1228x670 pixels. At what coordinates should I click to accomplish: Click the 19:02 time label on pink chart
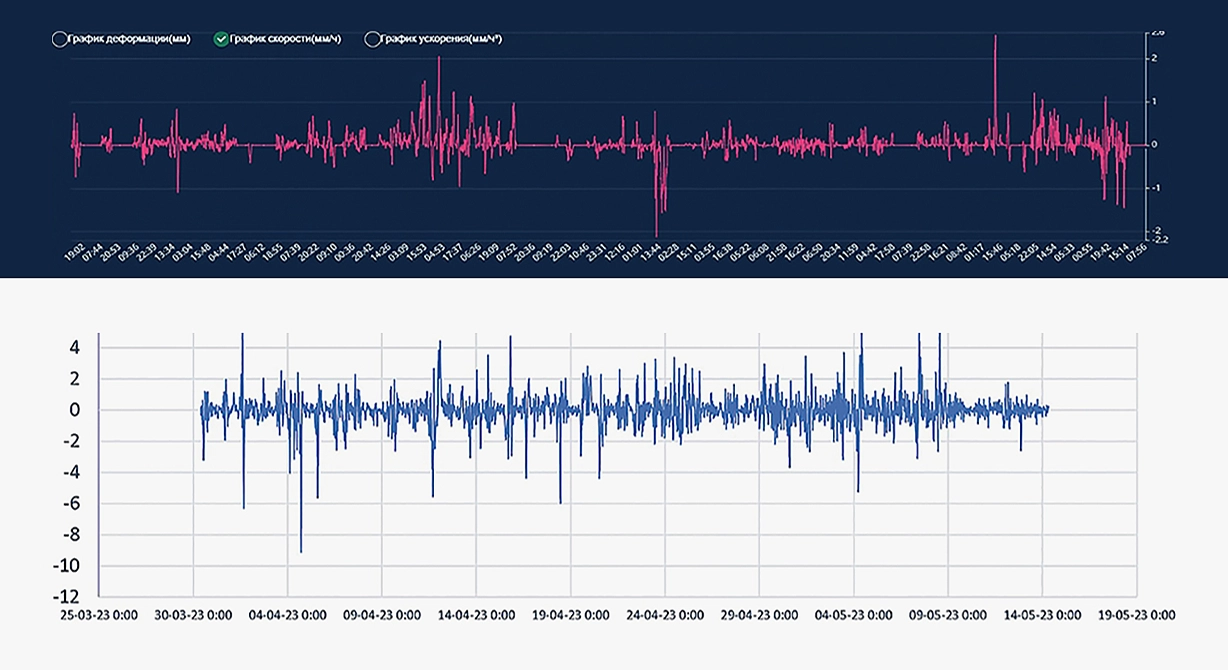pyautogui.click(x=74, y=253)
